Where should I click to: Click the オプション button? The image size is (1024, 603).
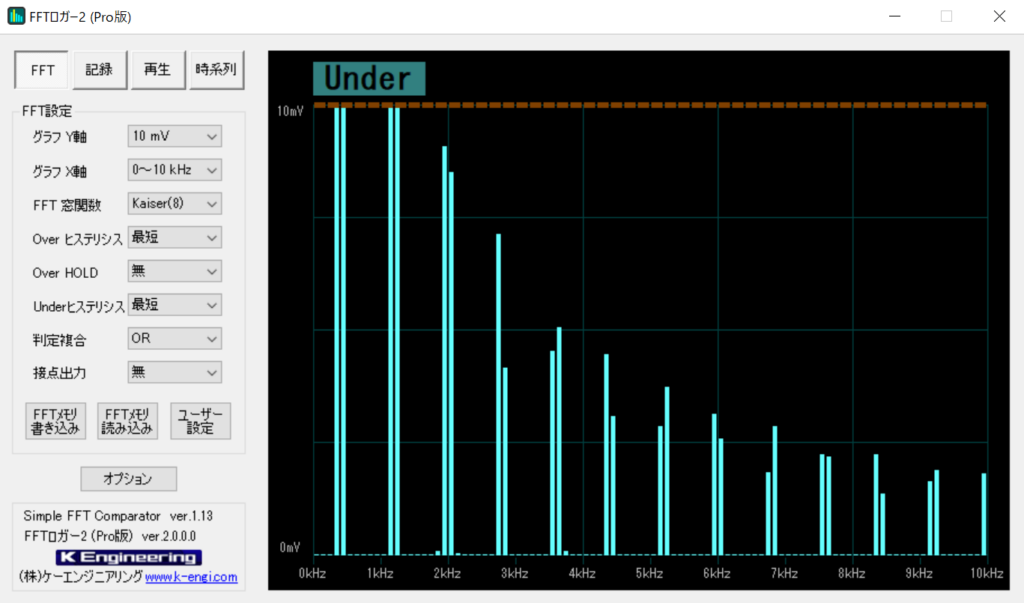[x=128, y=479]
